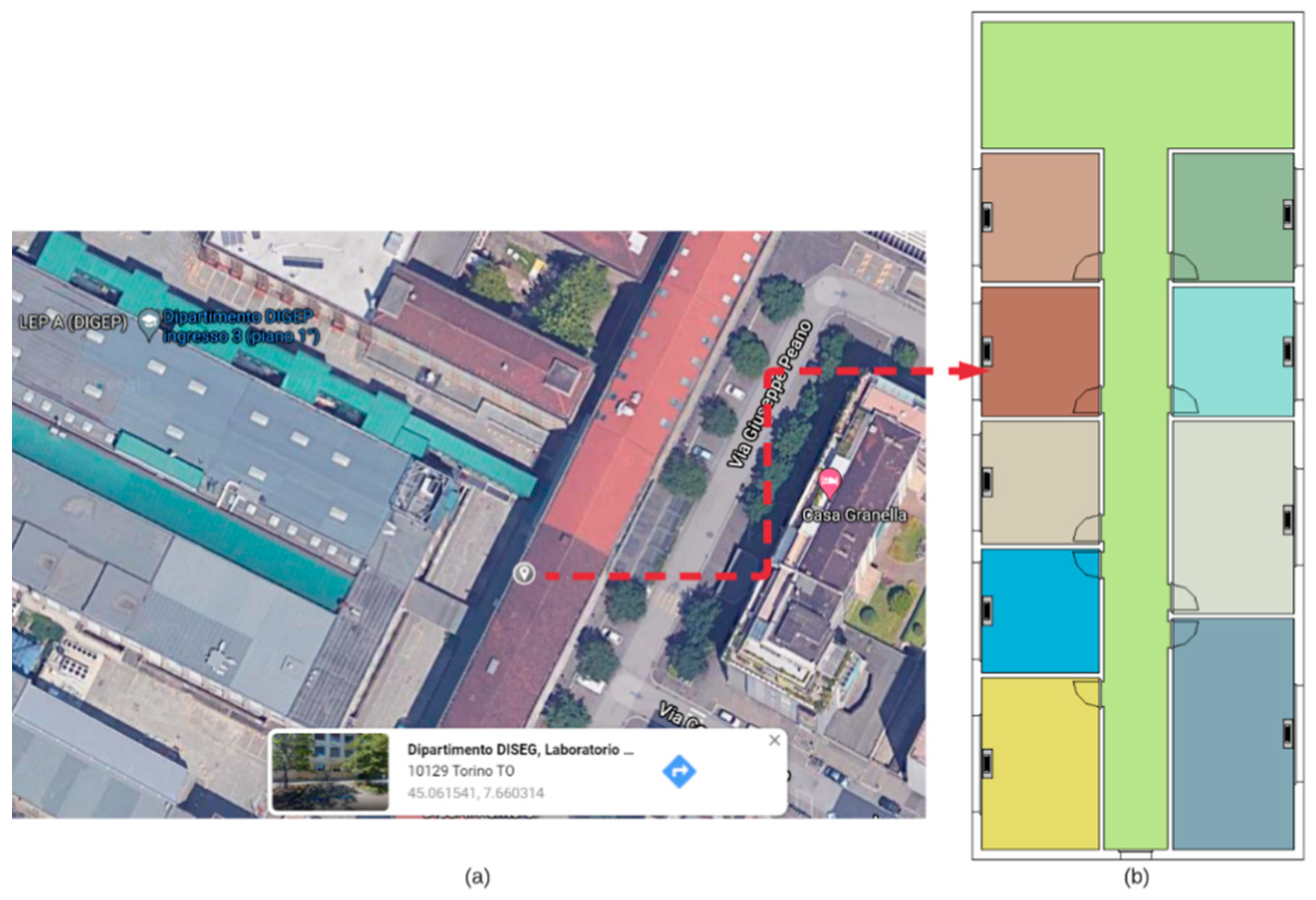Viewport: 1316px width, 900px height.
Task: Open the DISEG building photo thumbnail
Action: click(330, 771)
